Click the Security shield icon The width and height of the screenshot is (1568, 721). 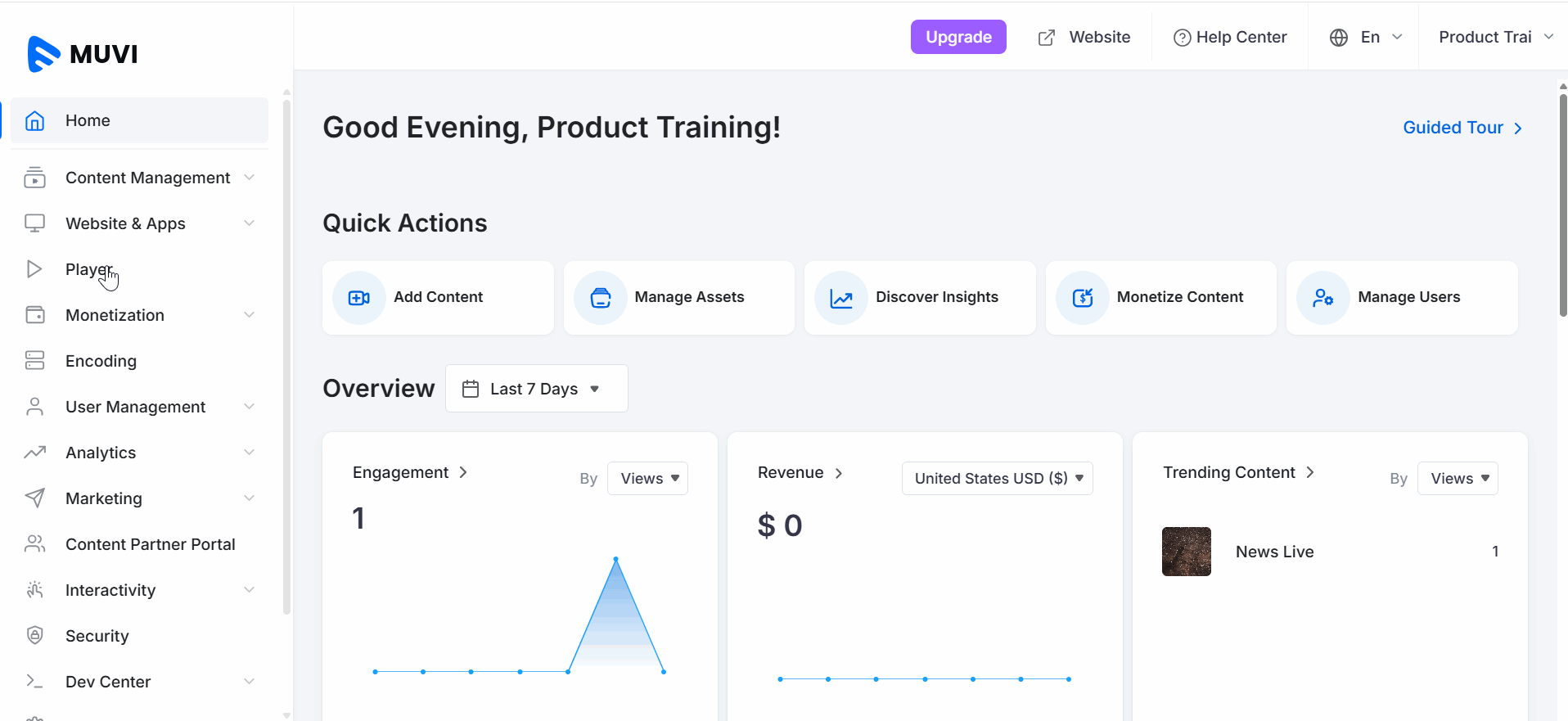click(34, 636)
